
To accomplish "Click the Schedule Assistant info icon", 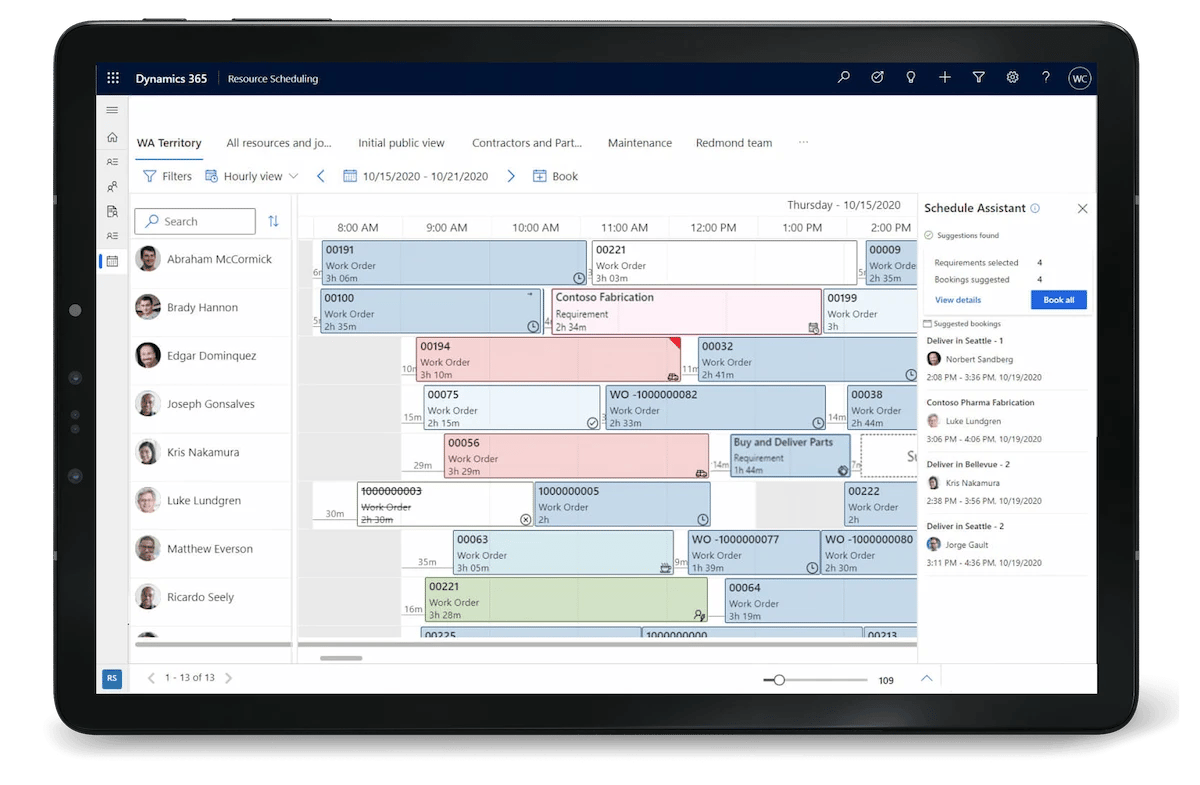I will pyautogui.click(x=1035, y=208).
